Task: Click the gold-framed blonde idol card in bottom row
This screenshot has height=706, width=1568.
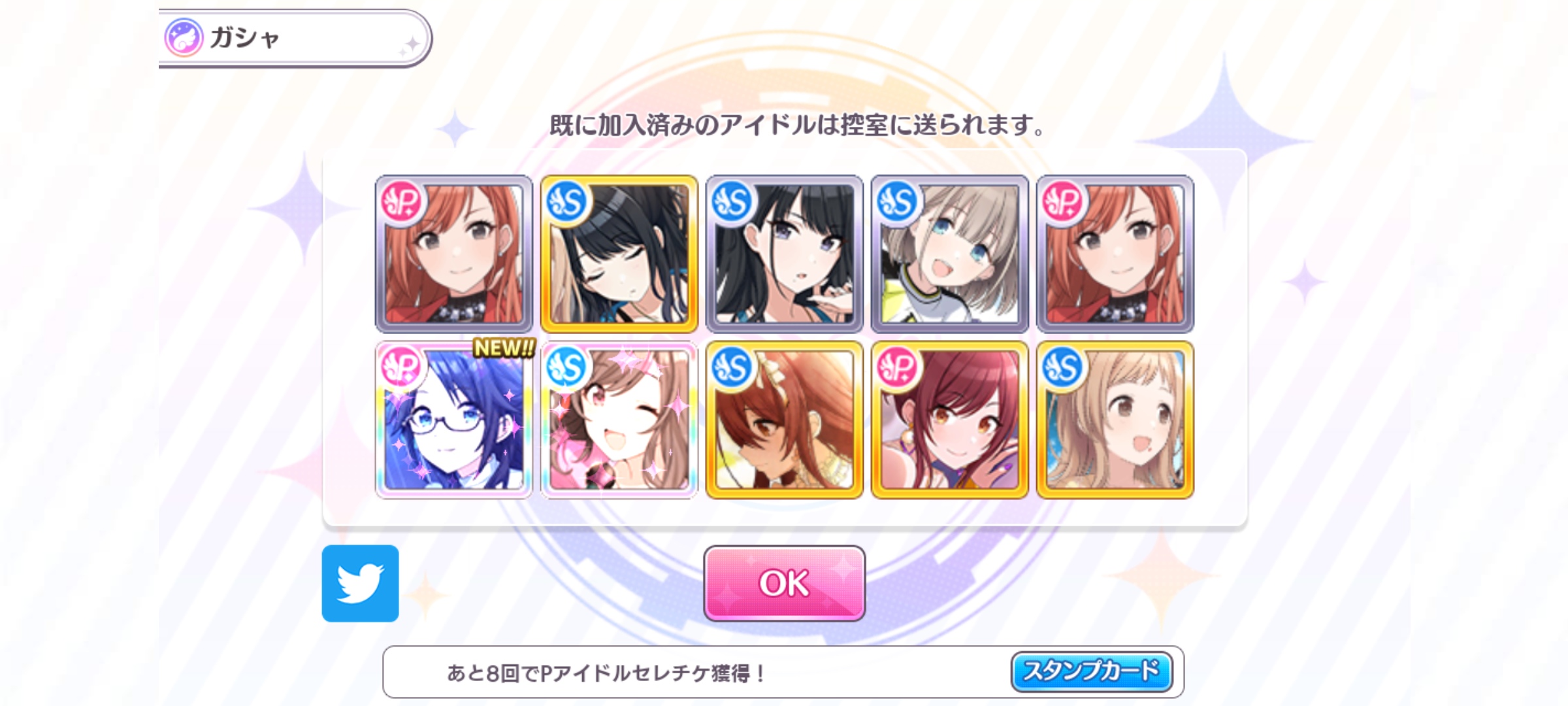Action: (1115, 420)
